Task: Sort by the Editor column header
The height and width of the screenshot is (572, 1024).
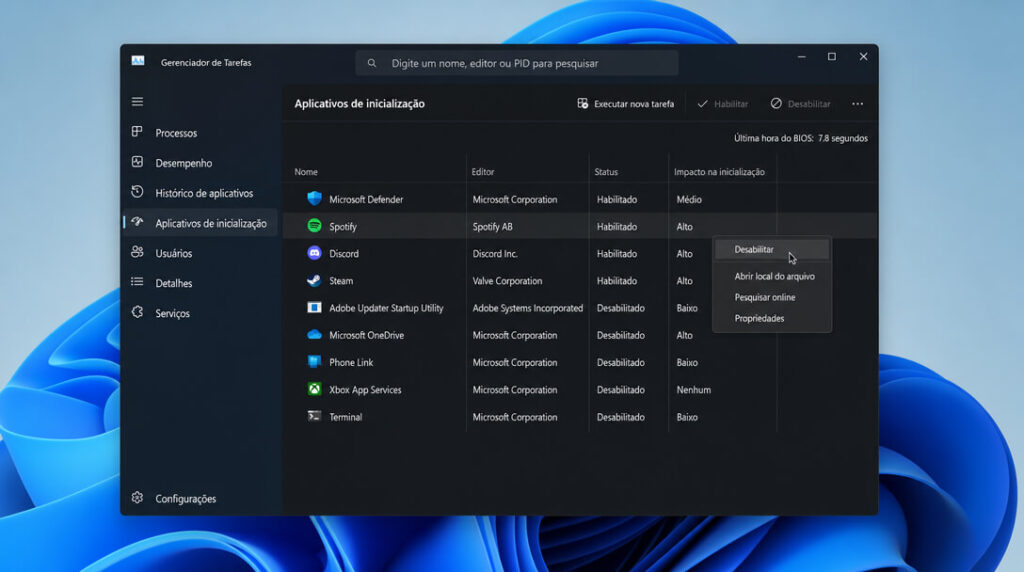Action: [483, 172]
